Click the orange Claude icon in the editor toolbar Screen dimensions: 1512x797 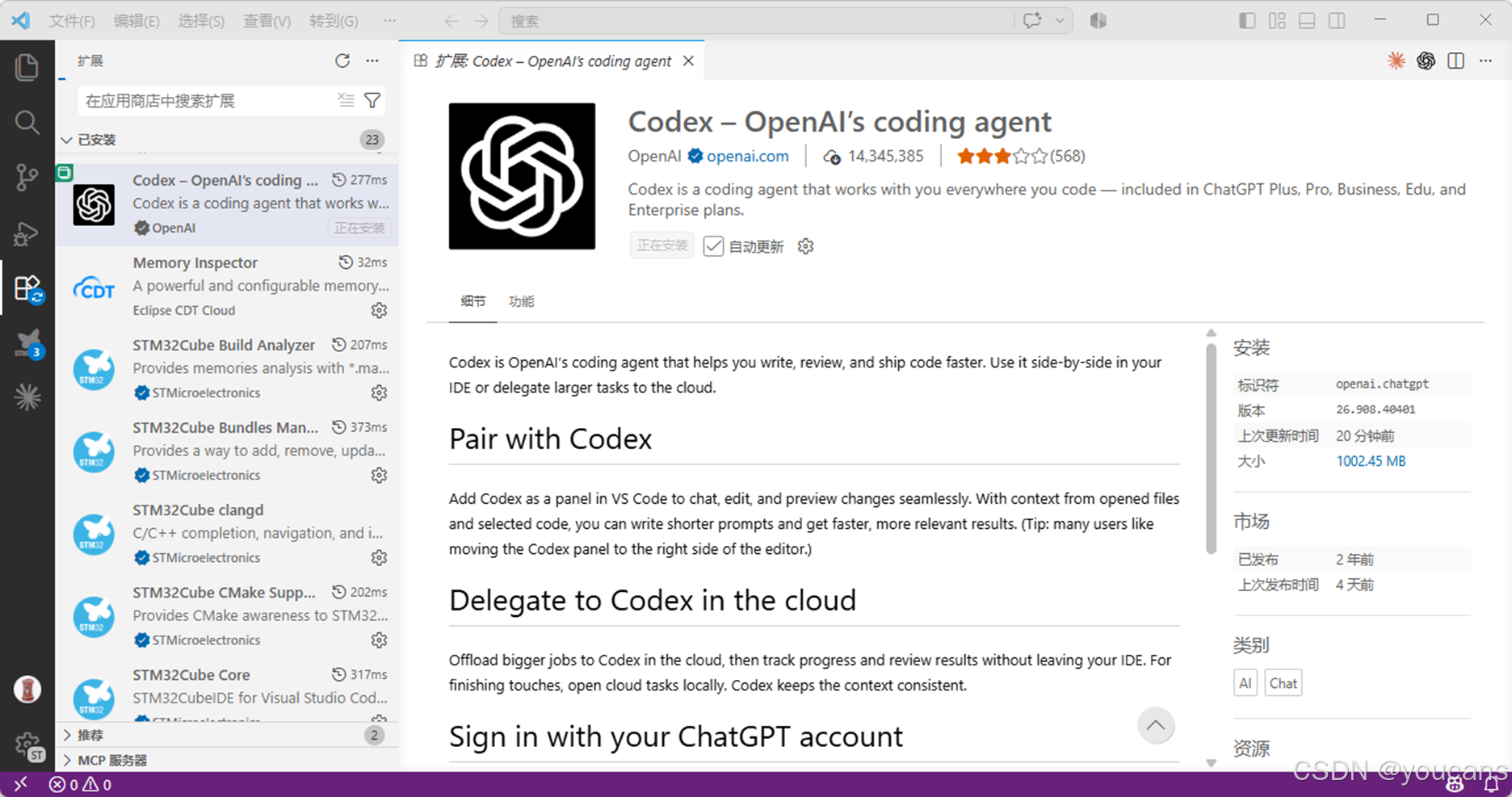[x=1396, y=61]
